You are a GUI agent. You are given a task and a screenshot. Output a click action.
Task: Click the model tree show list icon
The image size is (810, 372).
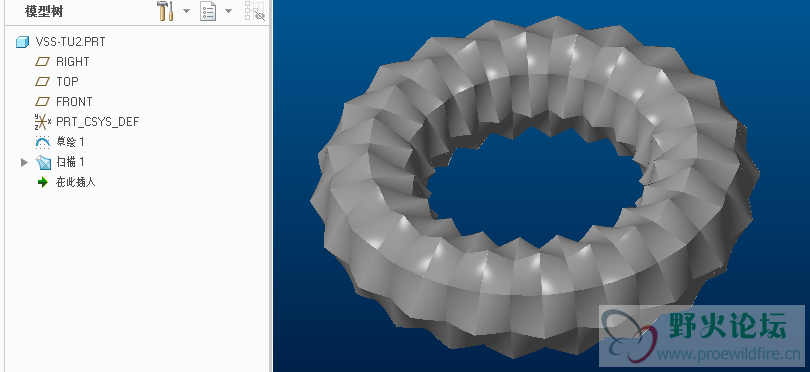pos(208,11)
